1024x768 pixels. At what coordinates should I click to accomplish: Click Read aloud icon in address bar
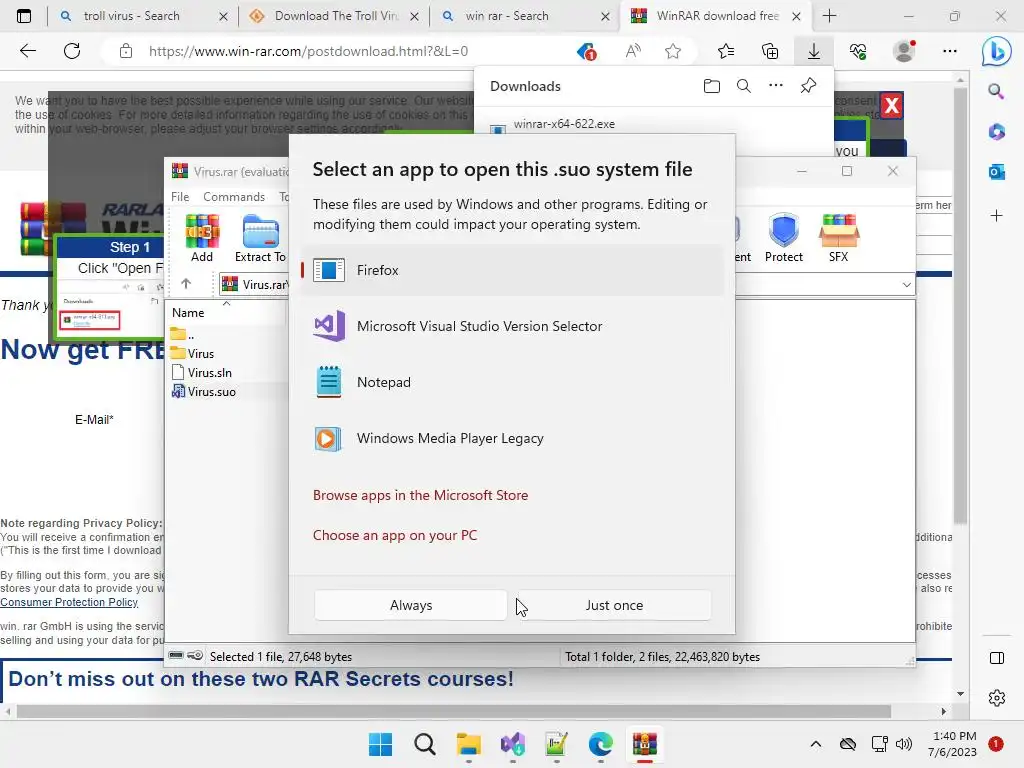click(633, 51)
